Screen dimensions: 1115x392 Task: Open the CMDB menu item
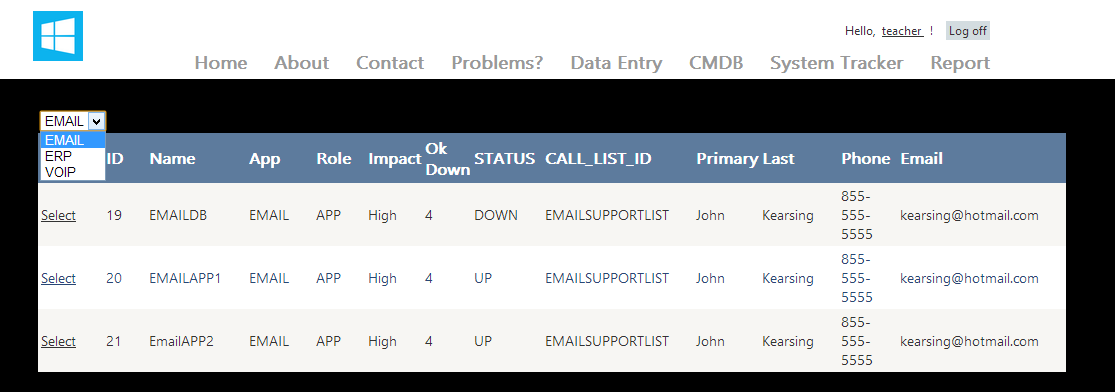tap(716, 63)
